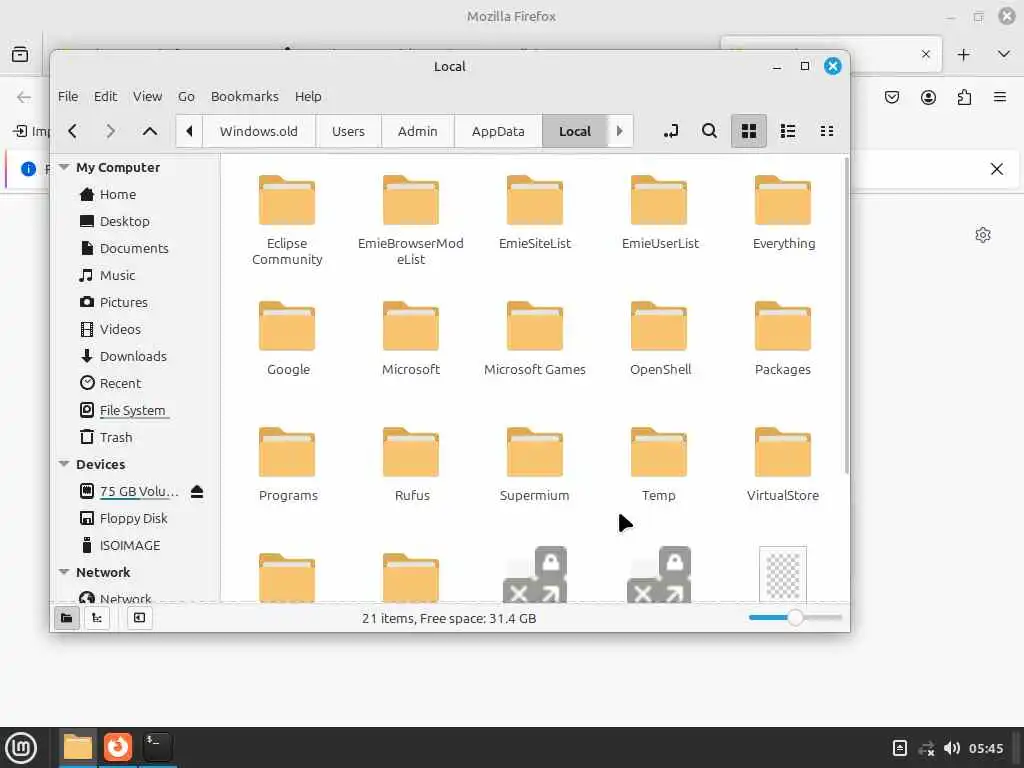Collapse My Computer section

pyautogui.click(x=64, y=167)
